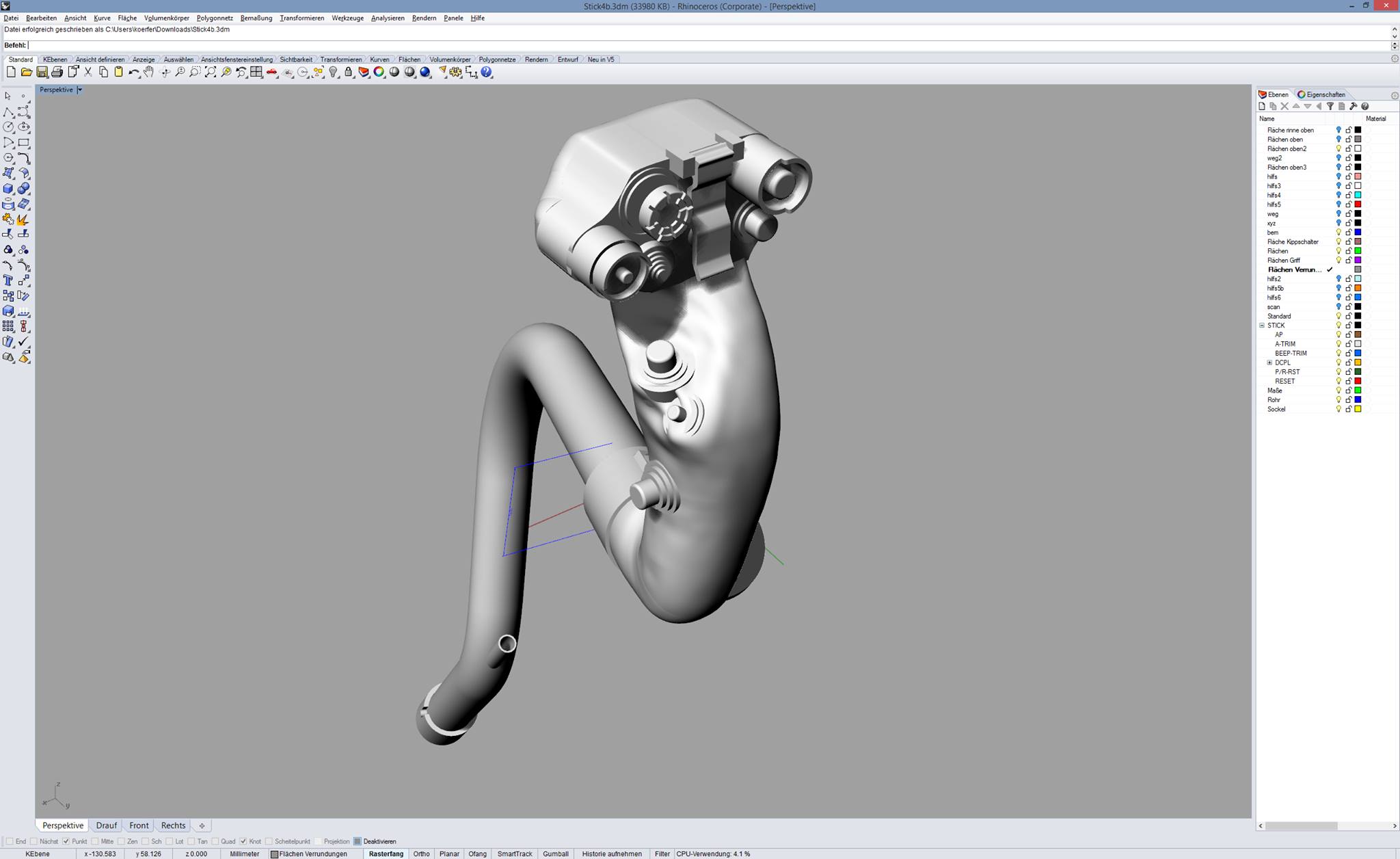Click the hilfs5 layer red color swatch
Screen dimensions: 1400x859
(1358, 204)
